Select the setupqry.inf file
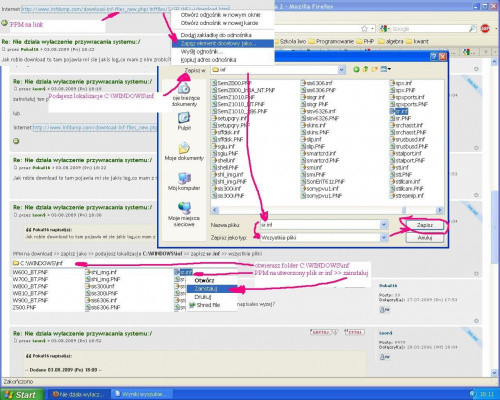Screen dimensions: 500x400 tap(229, 118)
